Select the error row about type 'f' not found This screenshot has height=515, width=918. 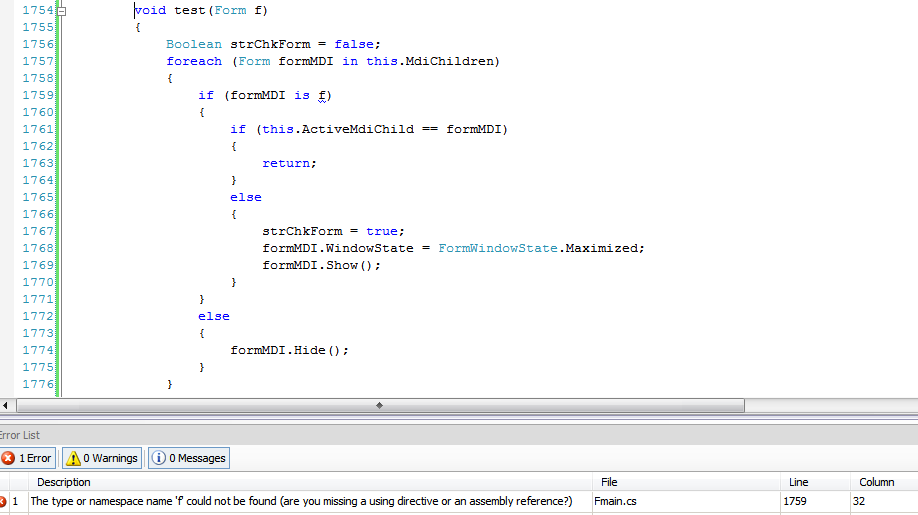click(459, 502)
